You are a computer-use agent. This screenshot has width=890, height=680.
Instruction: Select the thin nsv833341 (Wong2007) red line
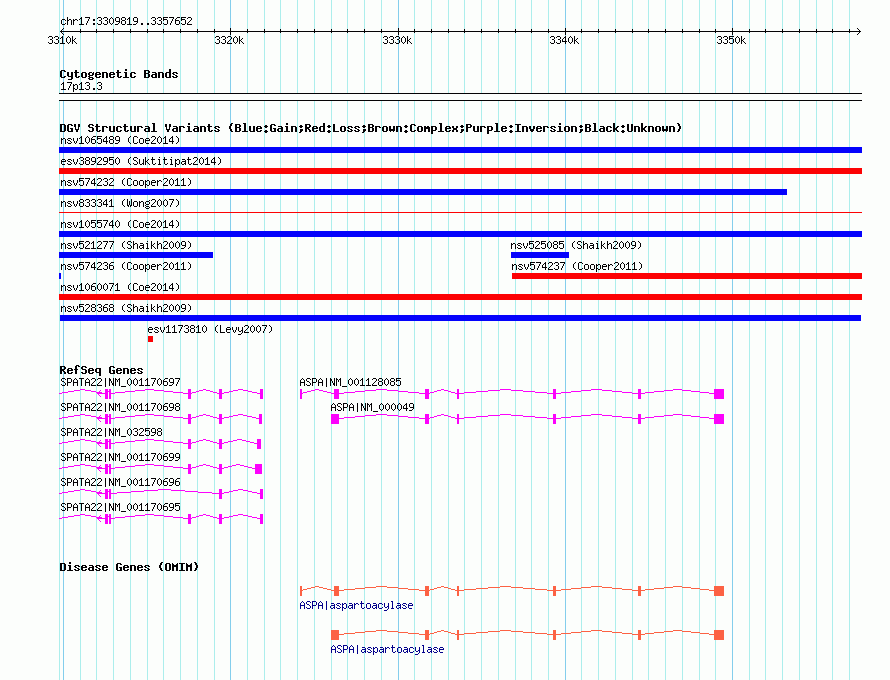[460, 213]
